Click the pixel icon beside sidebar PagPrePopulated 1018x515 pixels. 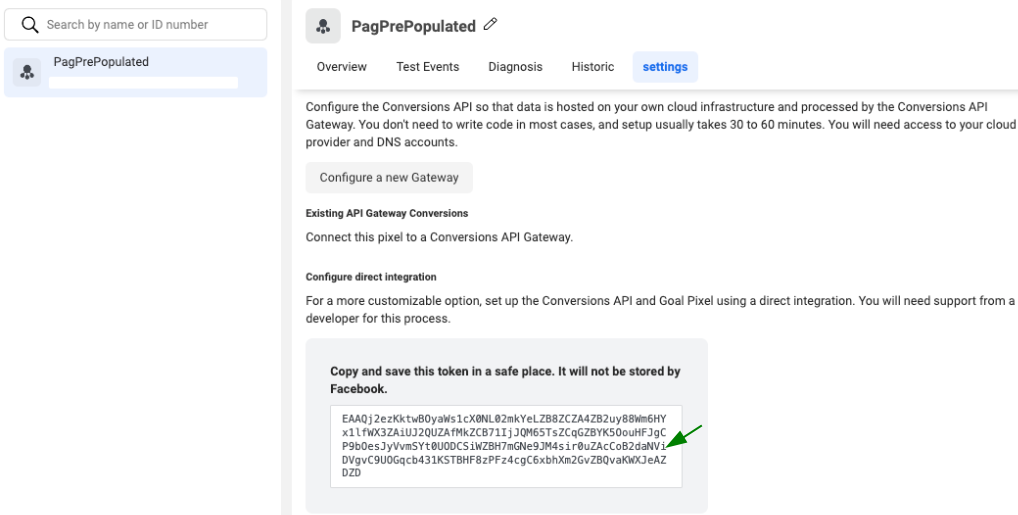[27, 72]
